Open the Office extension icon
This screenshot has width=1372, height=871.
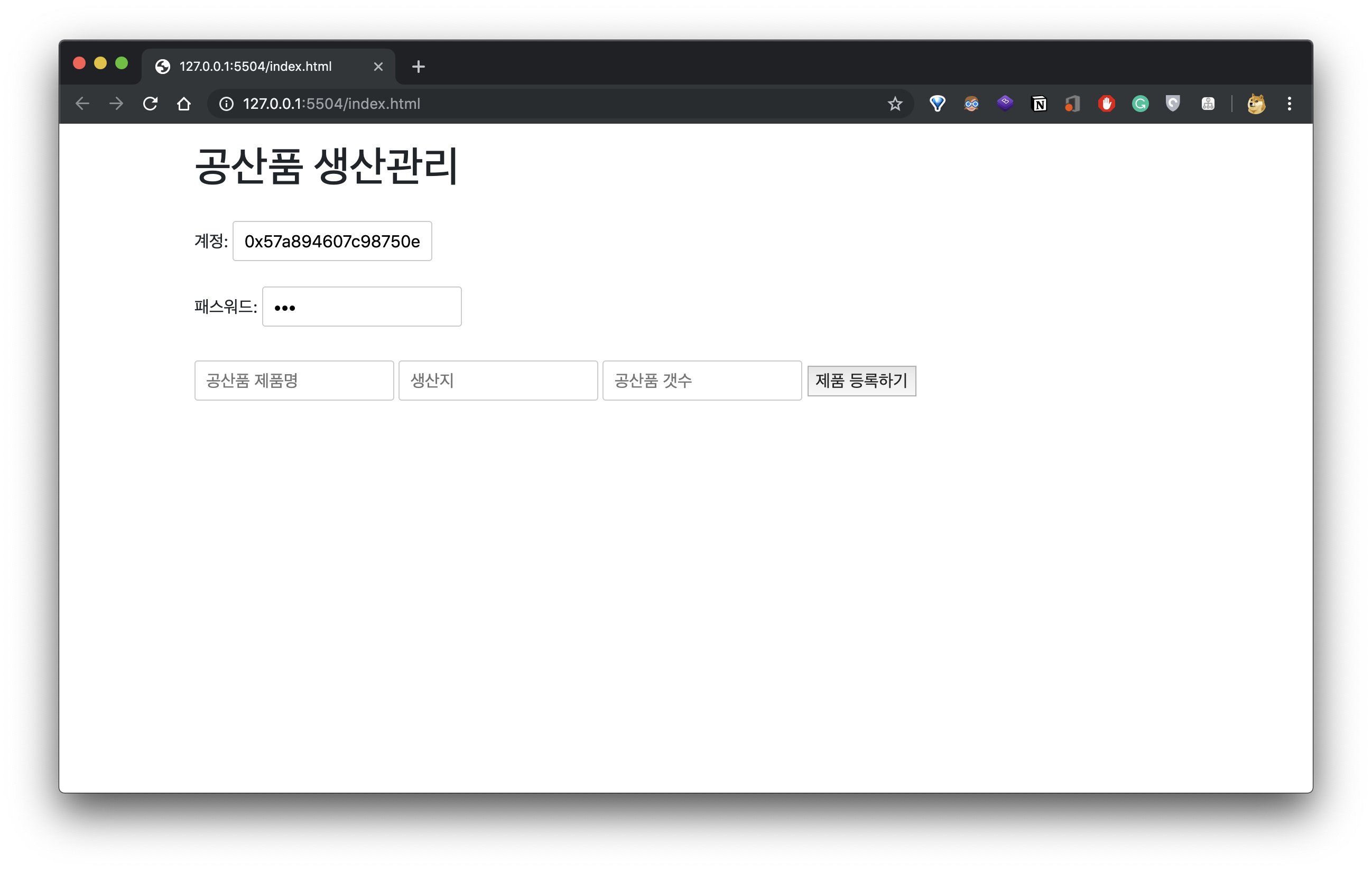(1072, 104)
